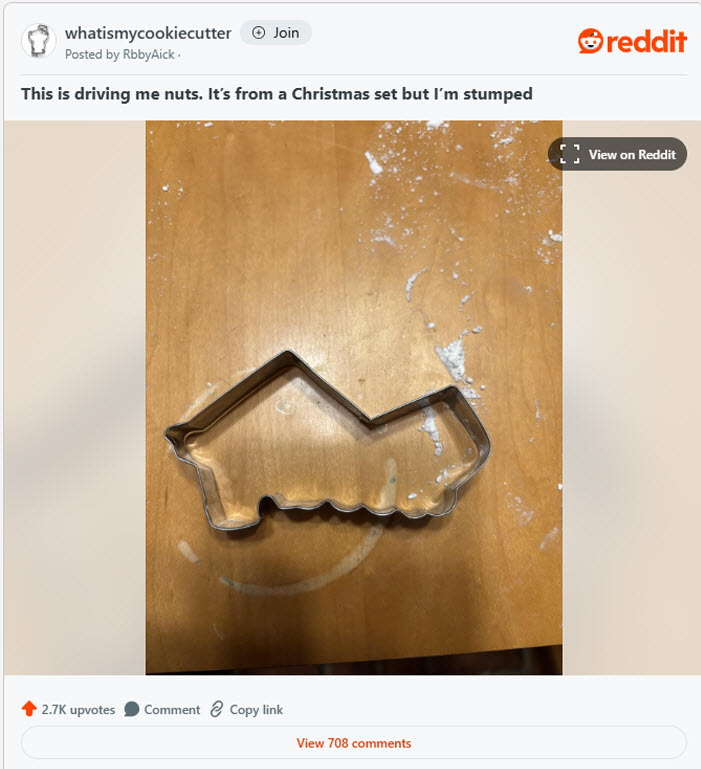This screenshot has height=769, width=701.
Task: Click the reddit wordmark text
Action: 647,42
